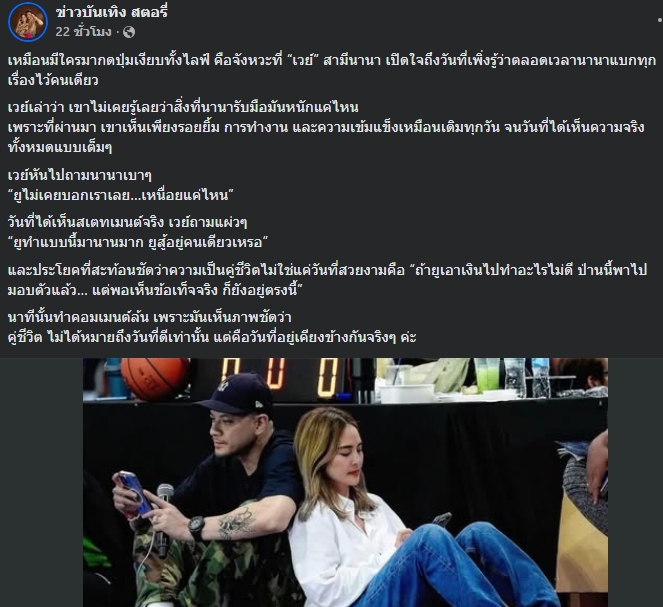The width and height of the screenshot is (663, 607).
Task: Click the black wristwatch on man's wrist
Action: pos(197,528)
